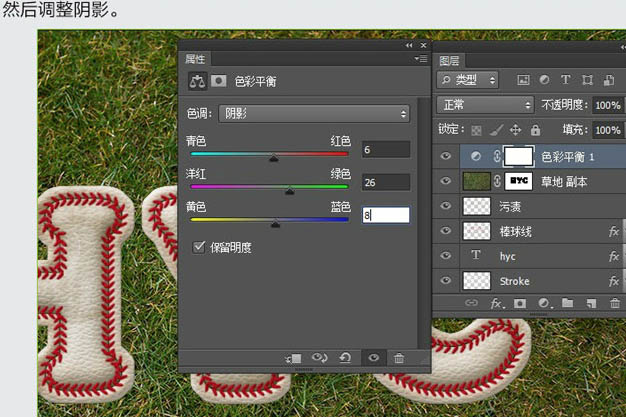
Task: Delete this adjustment layer trash icon in Properties
Action: point(399,358)
